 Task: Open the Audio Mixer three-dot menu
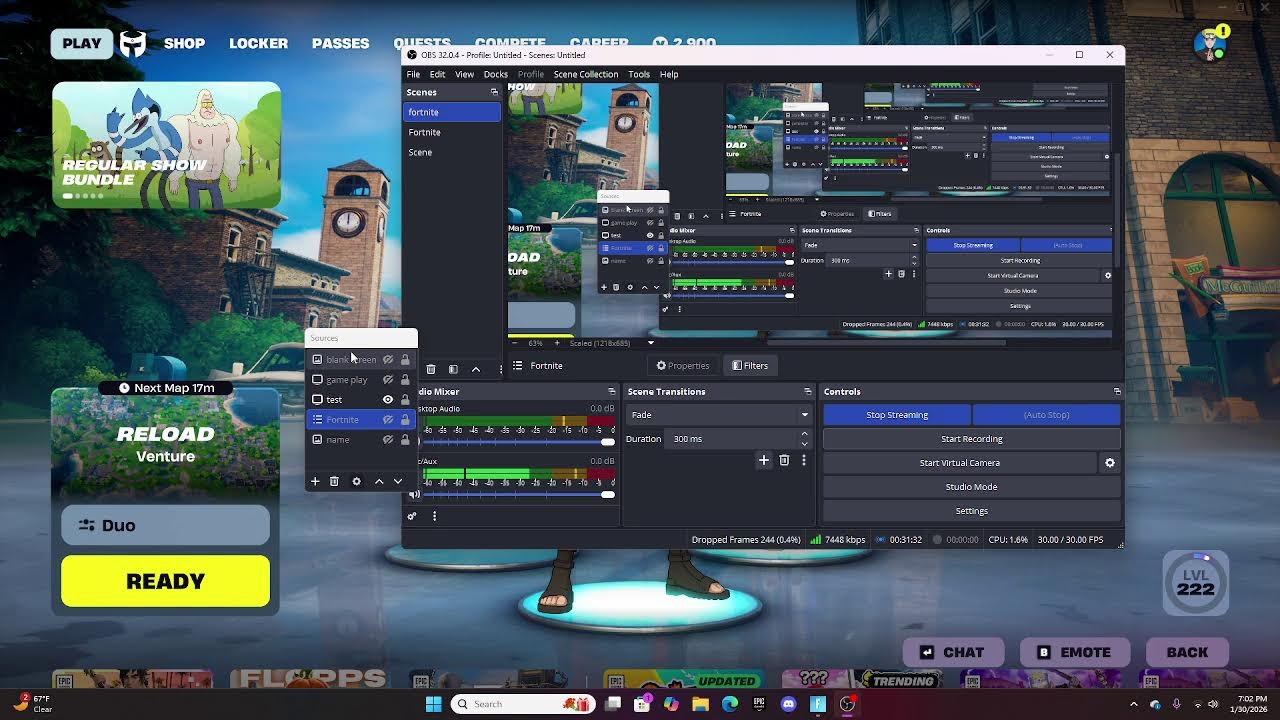(434, 516)
